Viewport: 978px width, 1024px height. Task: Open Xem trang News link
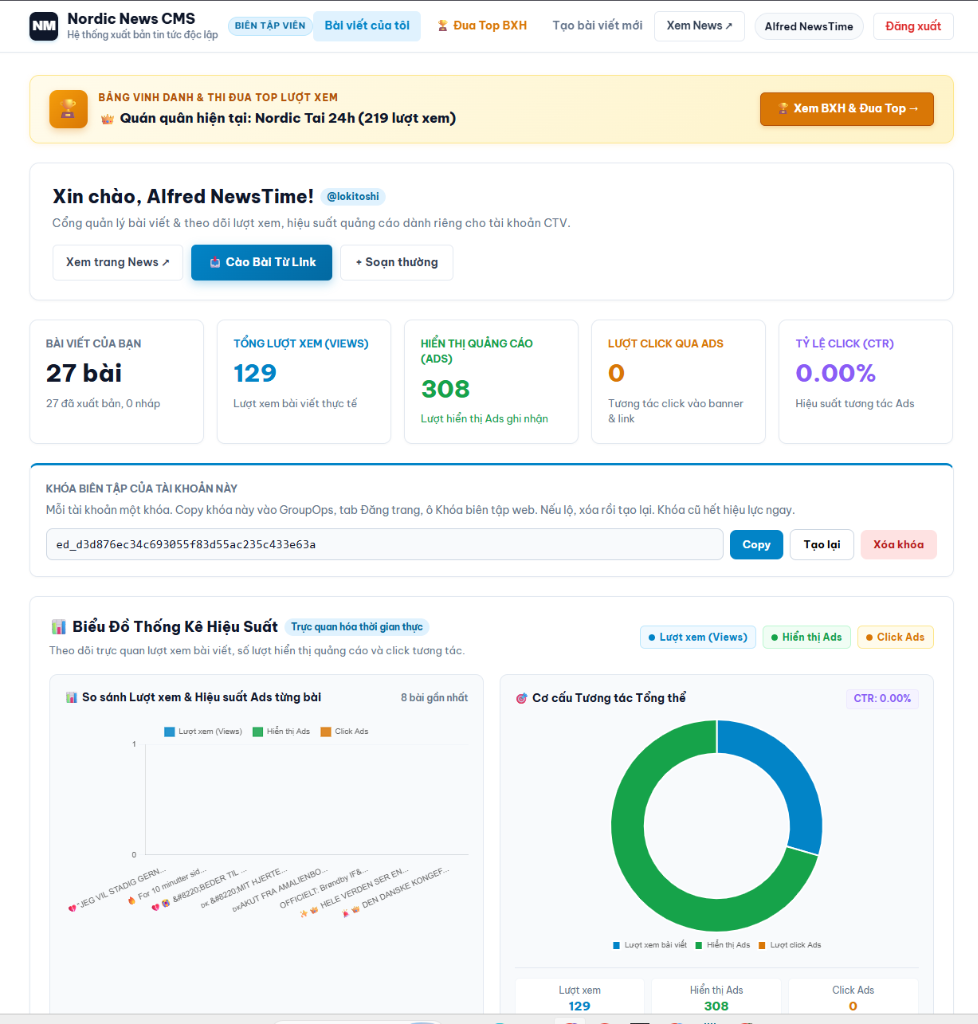pyautogui.click(x=118, y=263)
